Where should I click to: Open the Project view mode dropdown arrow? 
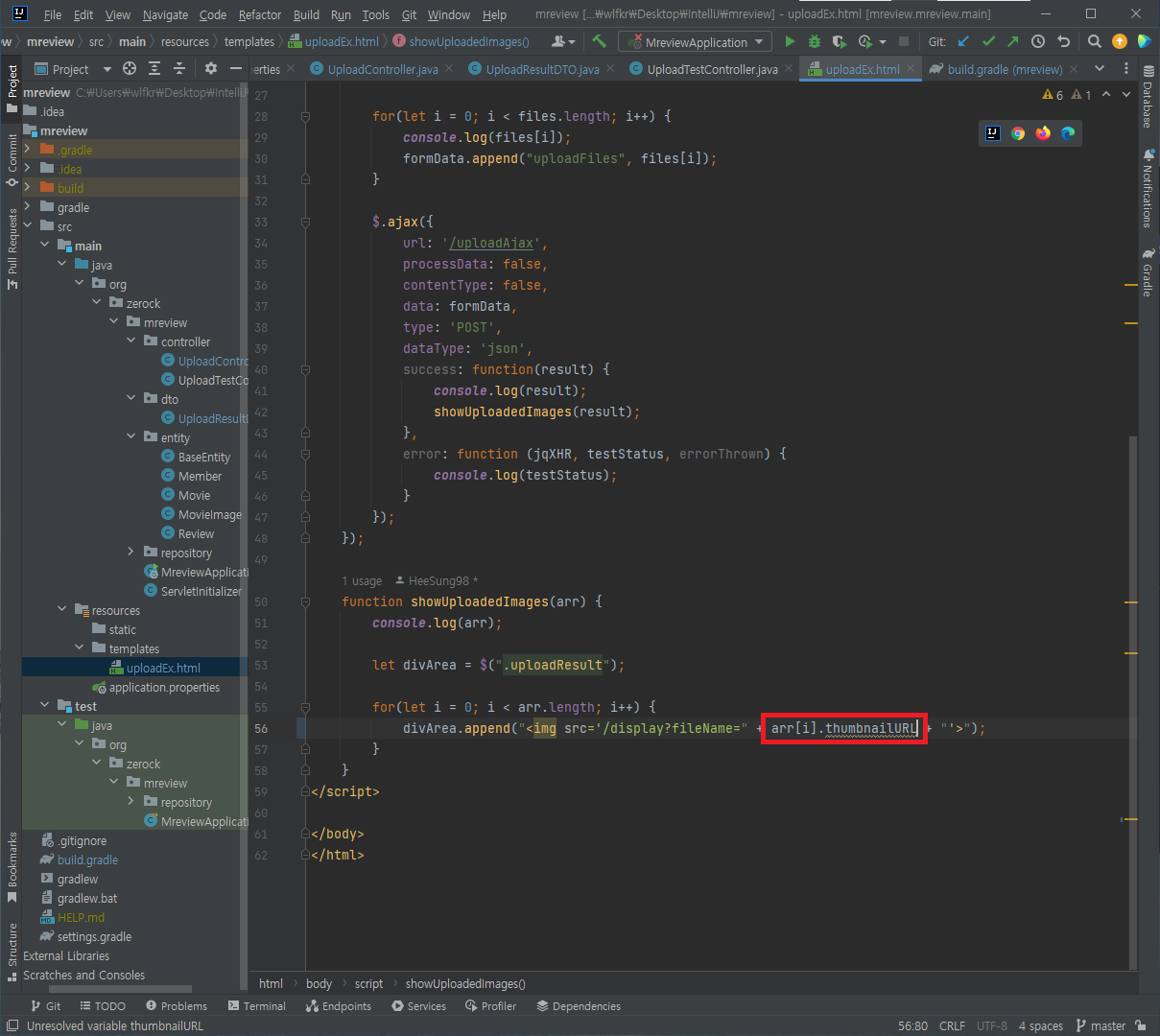pyautogui.click(x=107, y=69)
